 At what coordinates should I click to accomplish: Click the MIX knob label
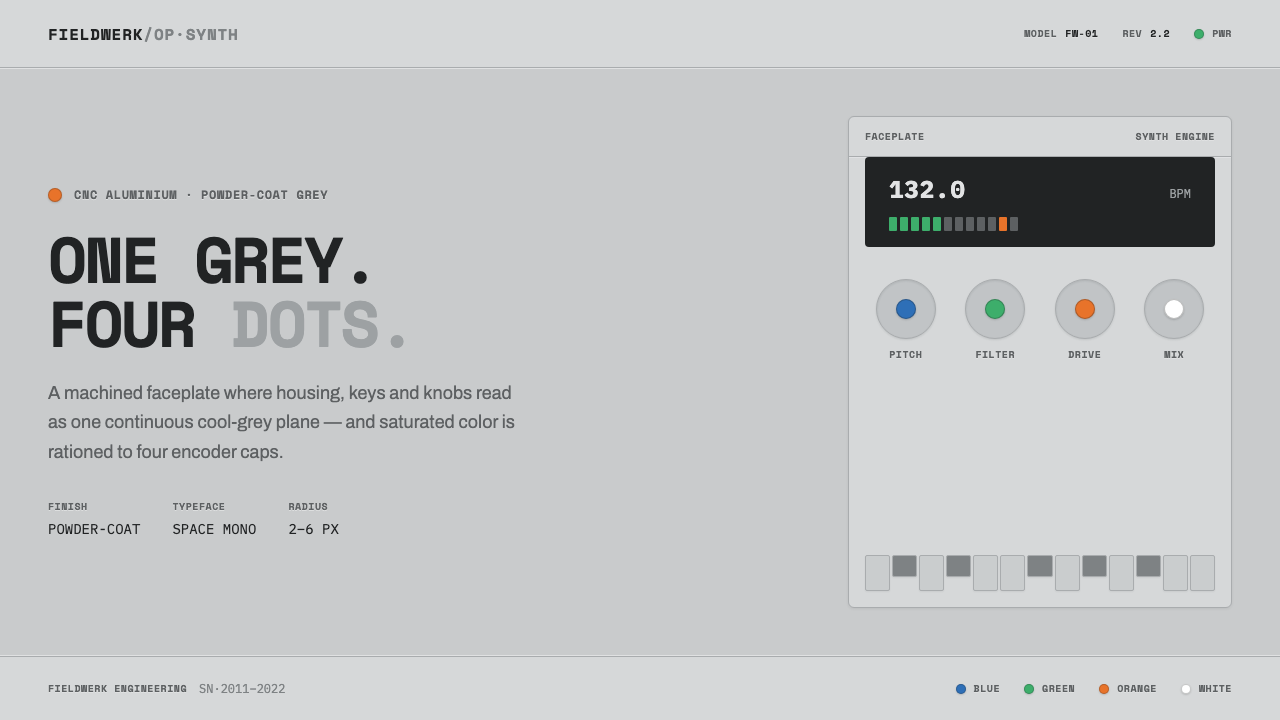[x=1174, y=355]
